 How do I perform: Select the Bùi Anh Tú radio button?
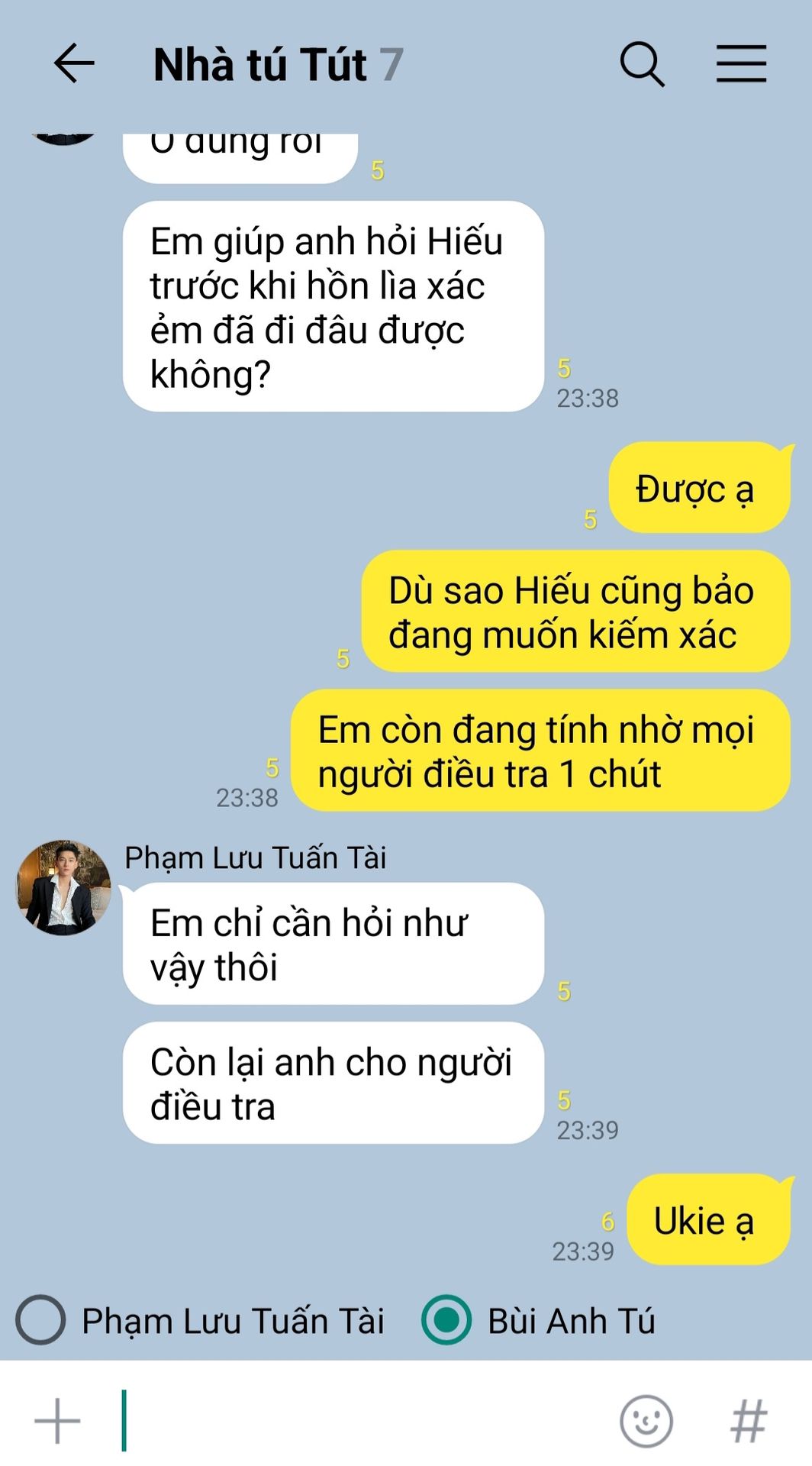(446, 1319)
